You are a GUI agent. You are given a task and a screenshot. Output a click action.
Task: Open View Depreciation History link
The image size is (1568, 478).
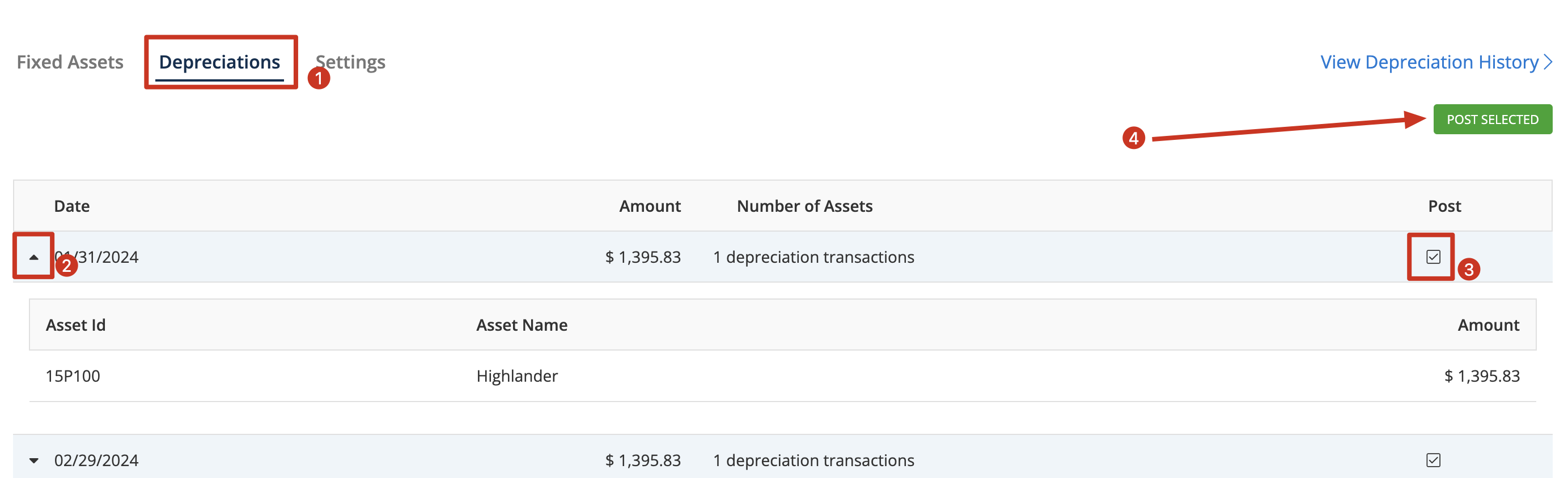tap(1429, 62)
